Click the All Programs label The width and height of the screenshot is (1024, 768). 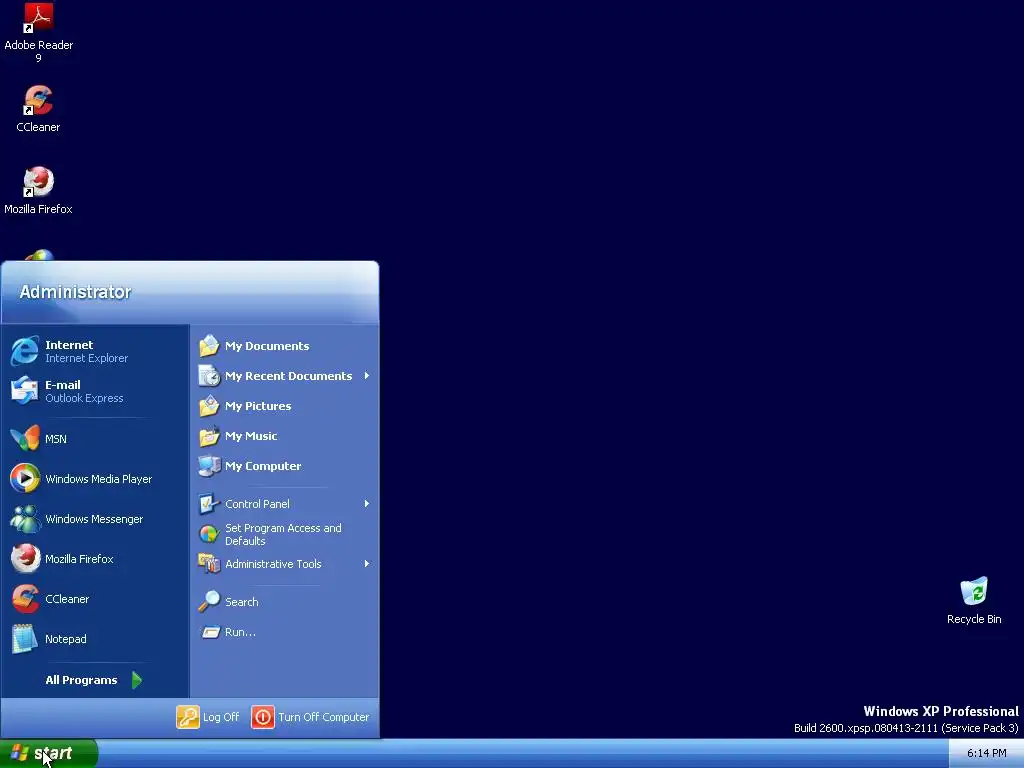coord(81,680)
